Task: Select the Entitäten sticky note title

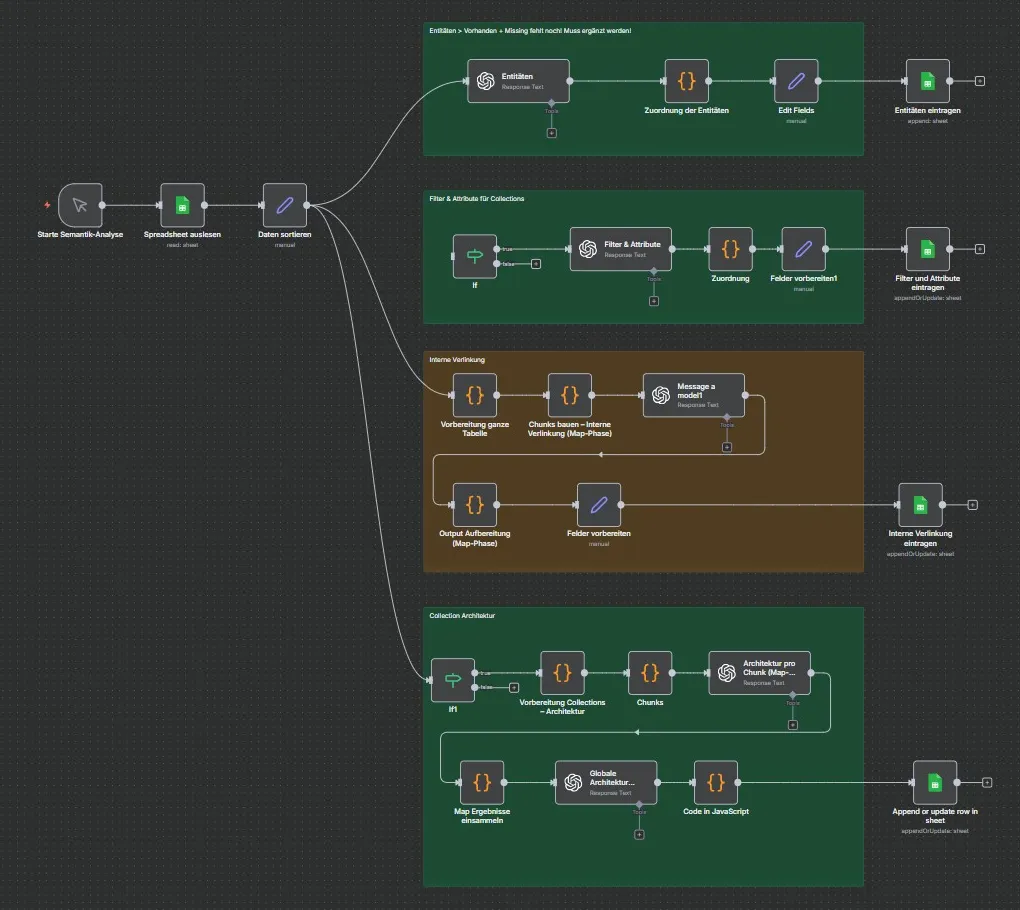Action: coord(530,31)
